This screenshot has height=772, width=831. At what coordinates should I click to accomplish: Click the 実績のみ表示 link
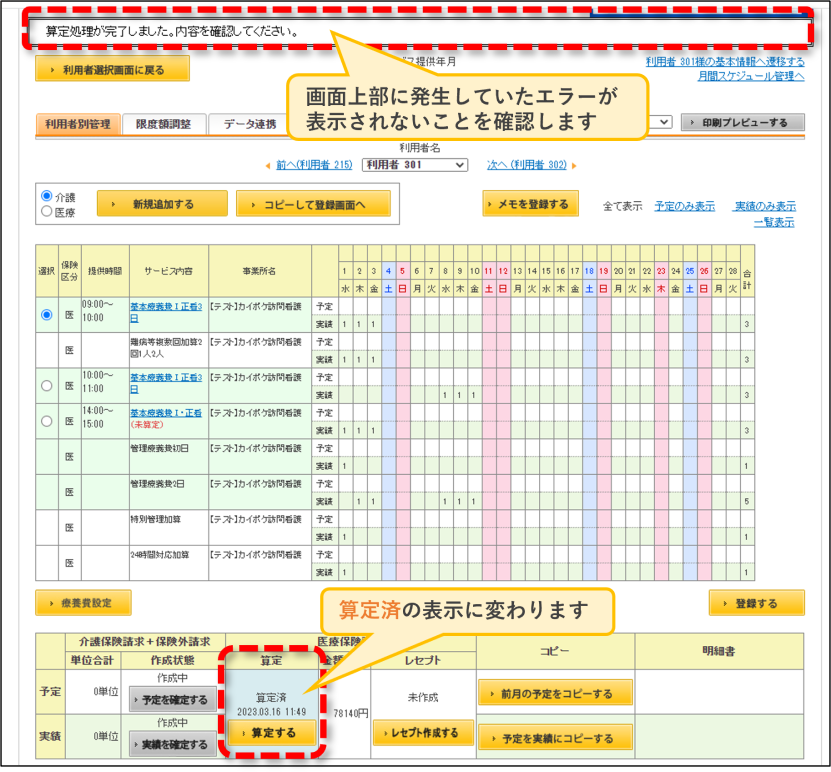pos(765,206)
